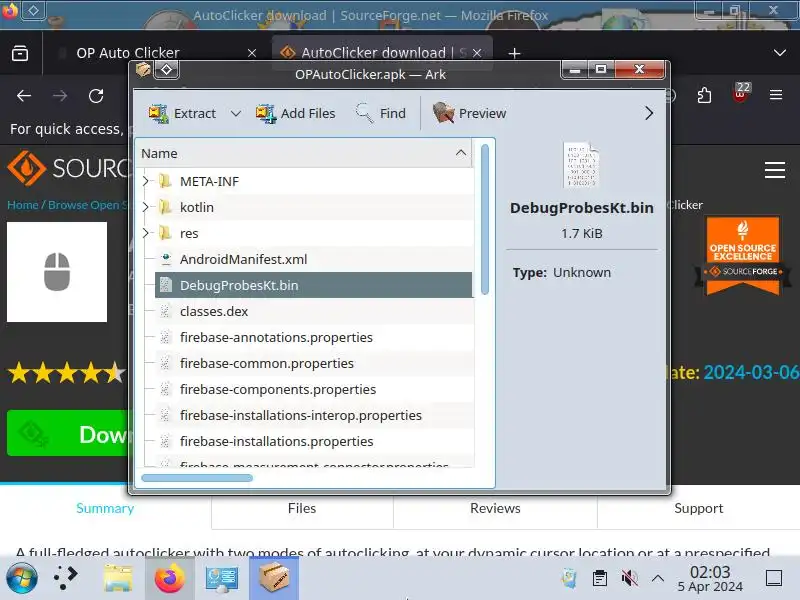800x600 pixels.
Task: Click the clipboard tray icon
Action: coord(599,578)
